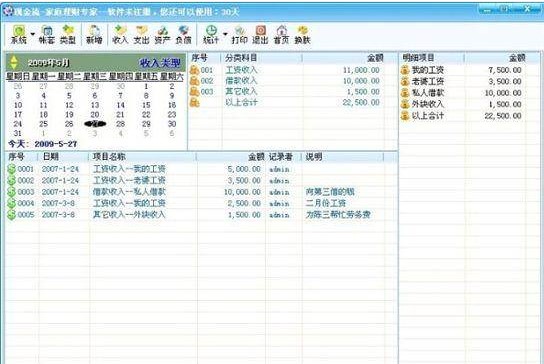Click the 退出 (Exit) toolbar icon

(x=260, y=35)
